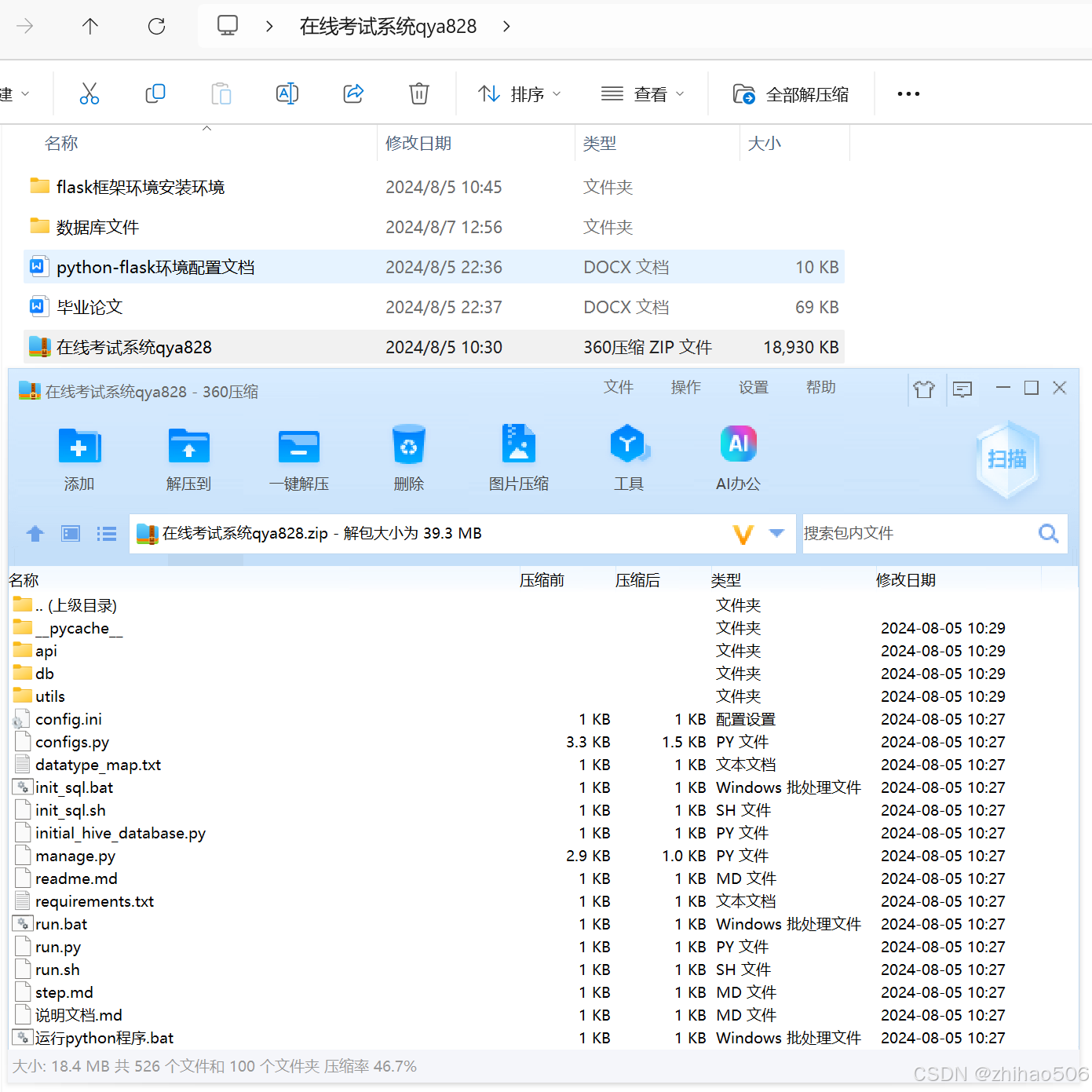Switch to list view in the archive list

pos(106,534)
